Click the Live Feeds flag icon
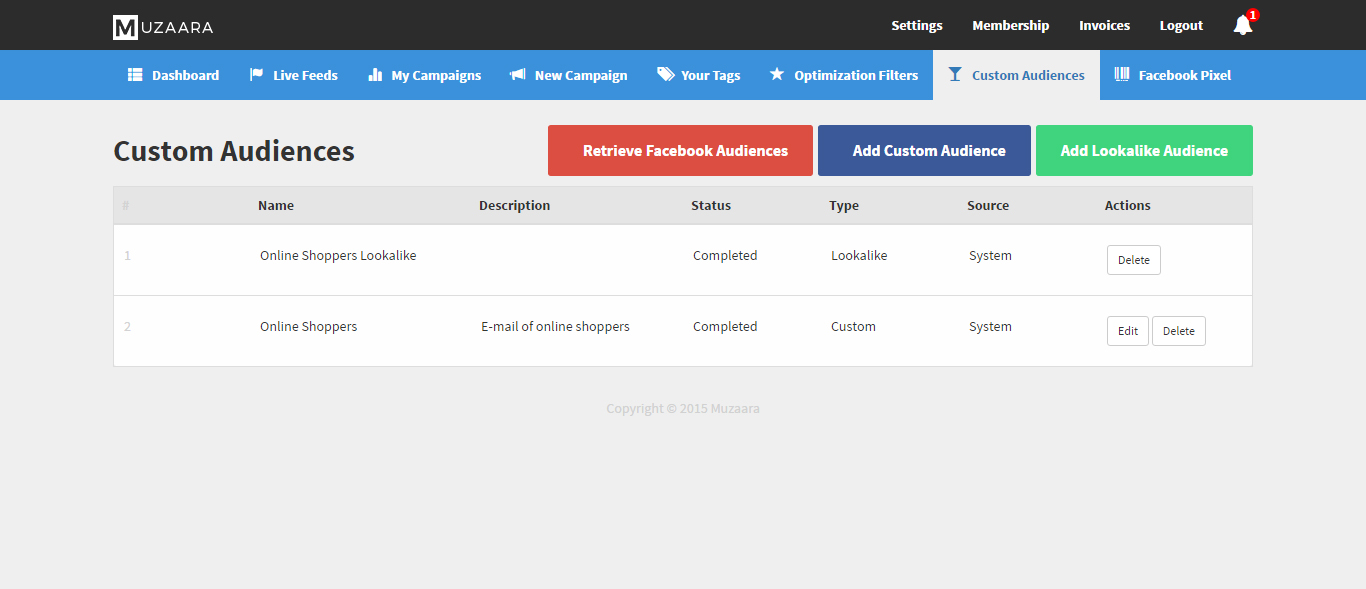This screenshot has width=1366, height=589. (x=256, y=75)
